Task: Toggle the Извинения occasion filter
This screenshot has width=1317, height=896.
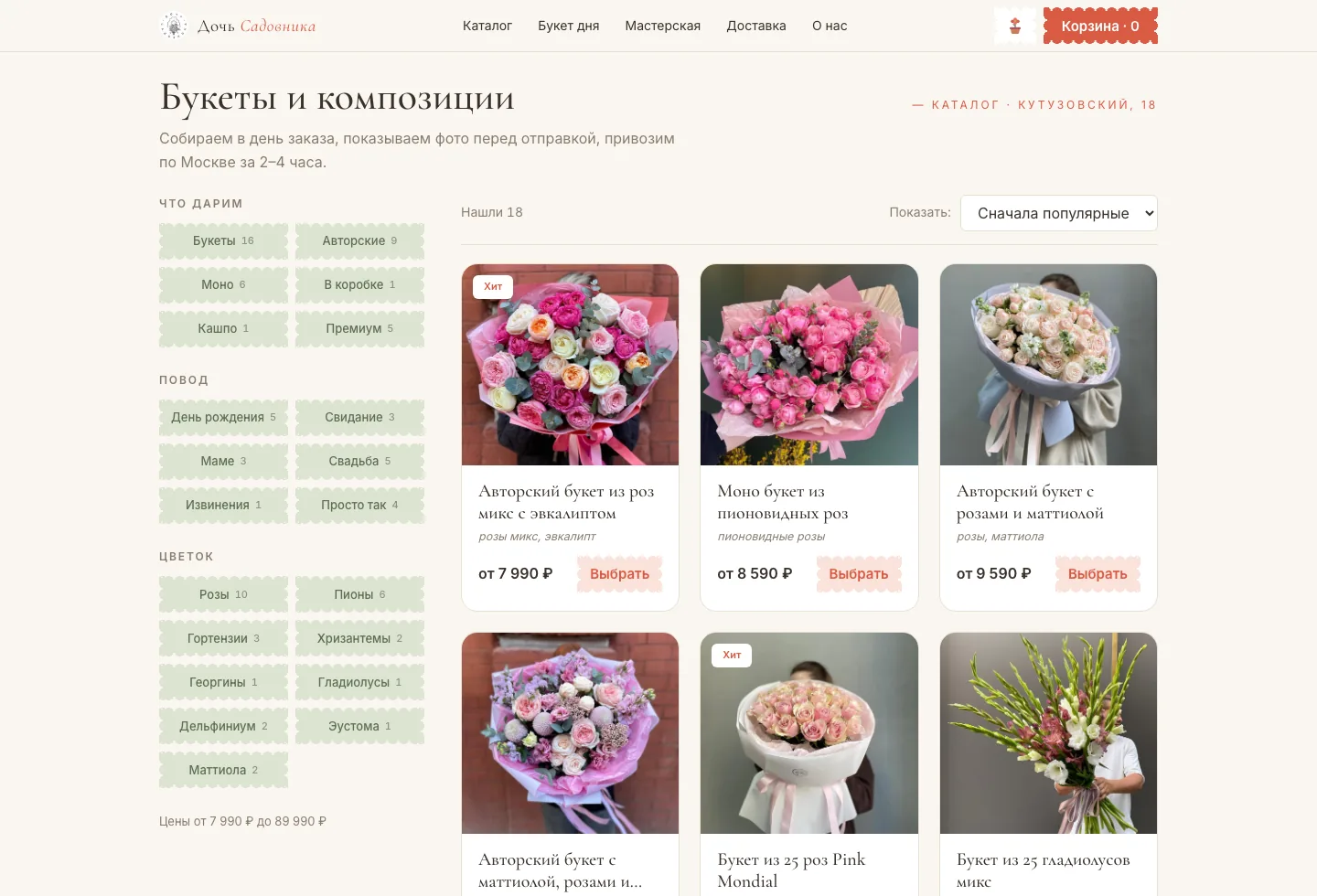Action: (223, 505)
